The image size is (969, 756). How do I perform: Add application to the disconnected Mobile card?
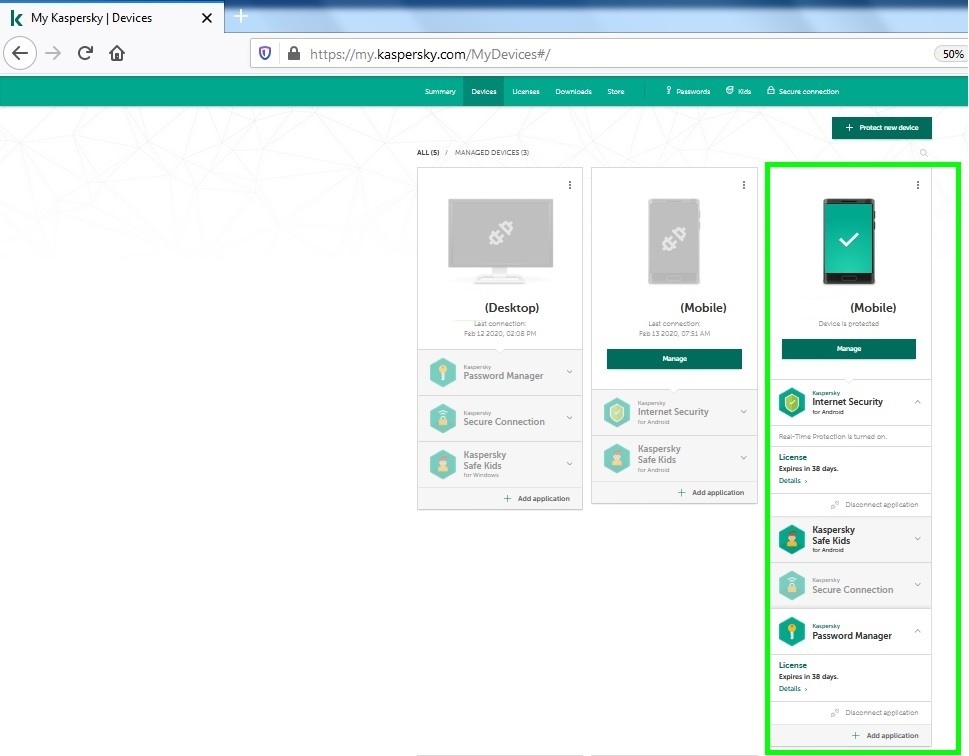coord(711,493)
